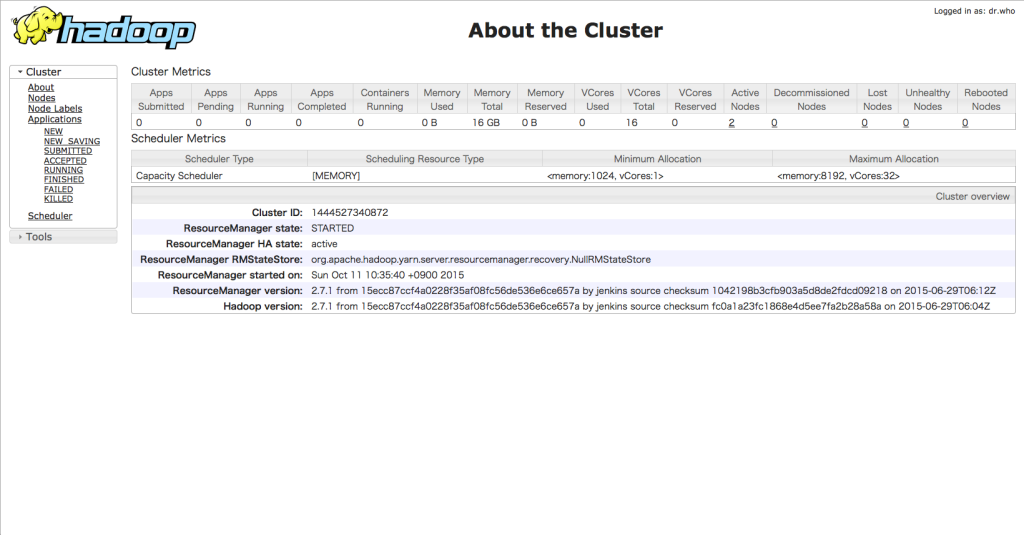Image resolution: width=1024 pixels, height=535 pixels.
Task: Expand the Tools sidebar section
Action: (38, 237)
